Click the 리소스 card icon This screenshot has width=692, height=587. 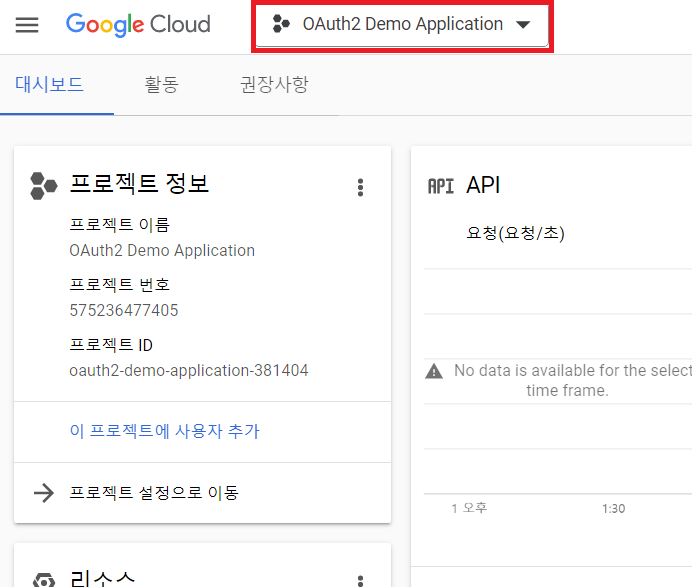(44, 580)
